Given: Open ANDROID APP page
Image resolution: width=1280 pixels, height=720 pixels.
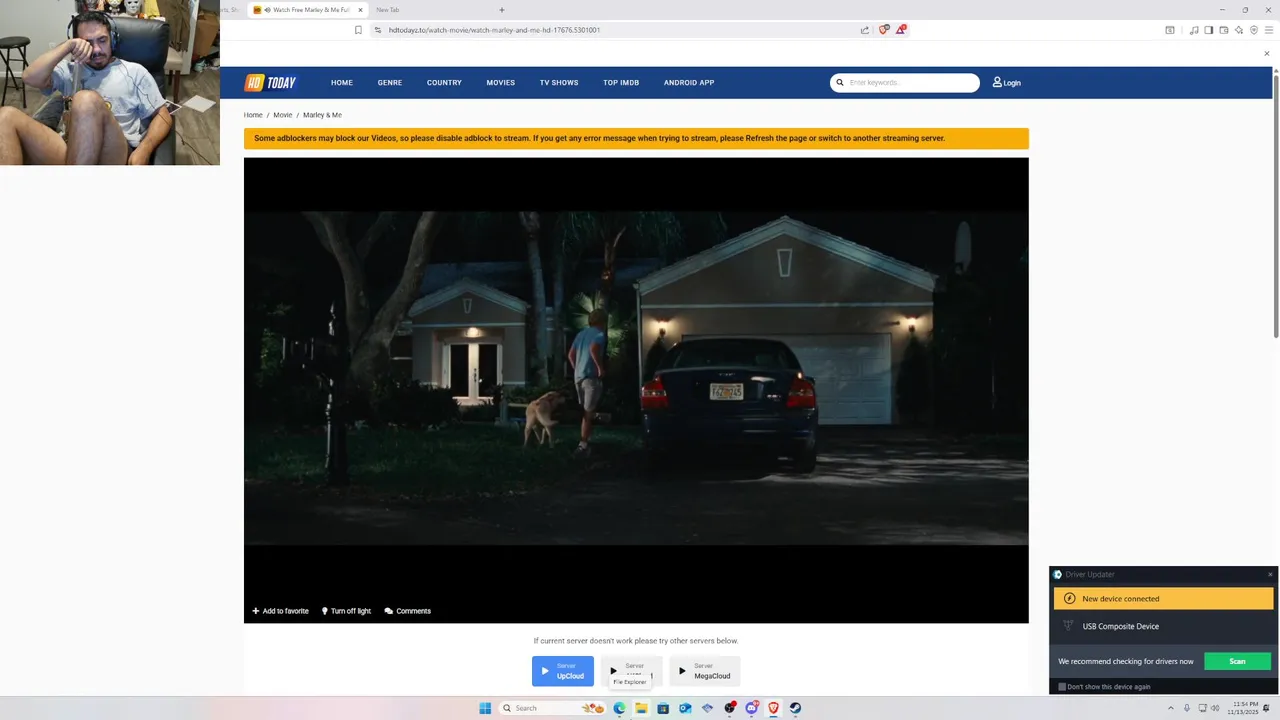Looking at the screenshot, I should tap(689, 83).
